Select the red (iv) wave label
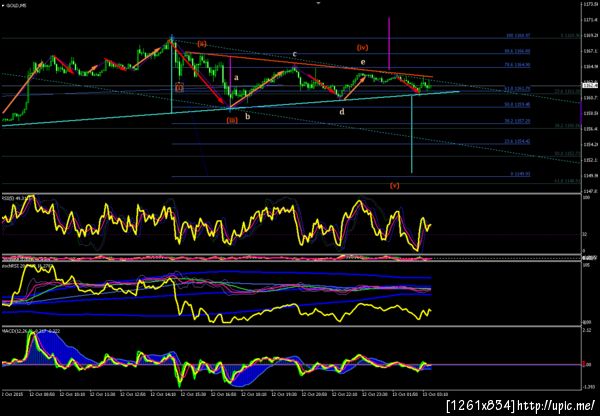This screenshot has width=600, height=416. [362, 47]
